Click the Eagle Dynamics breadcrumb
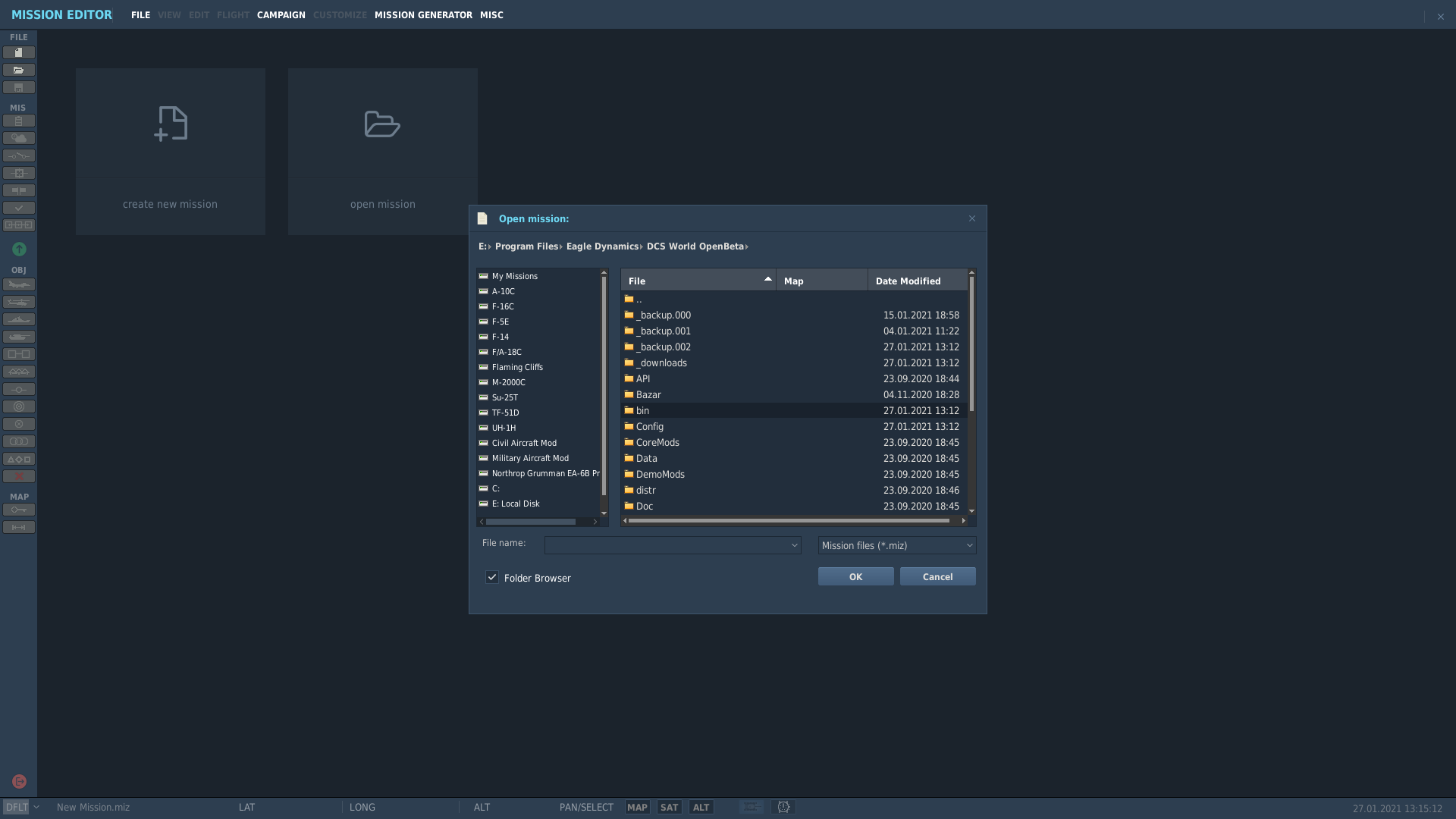The image size is (1456, 819). point(602,246)
